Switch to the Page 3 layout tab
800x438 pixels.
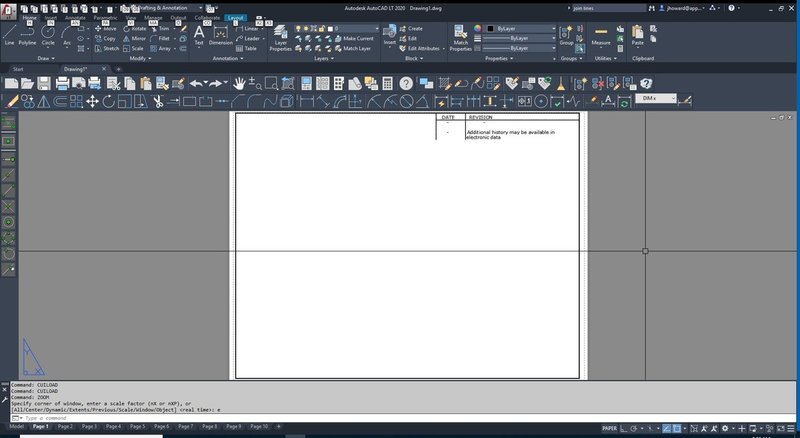pyautogui.click(x=88, y=427)
